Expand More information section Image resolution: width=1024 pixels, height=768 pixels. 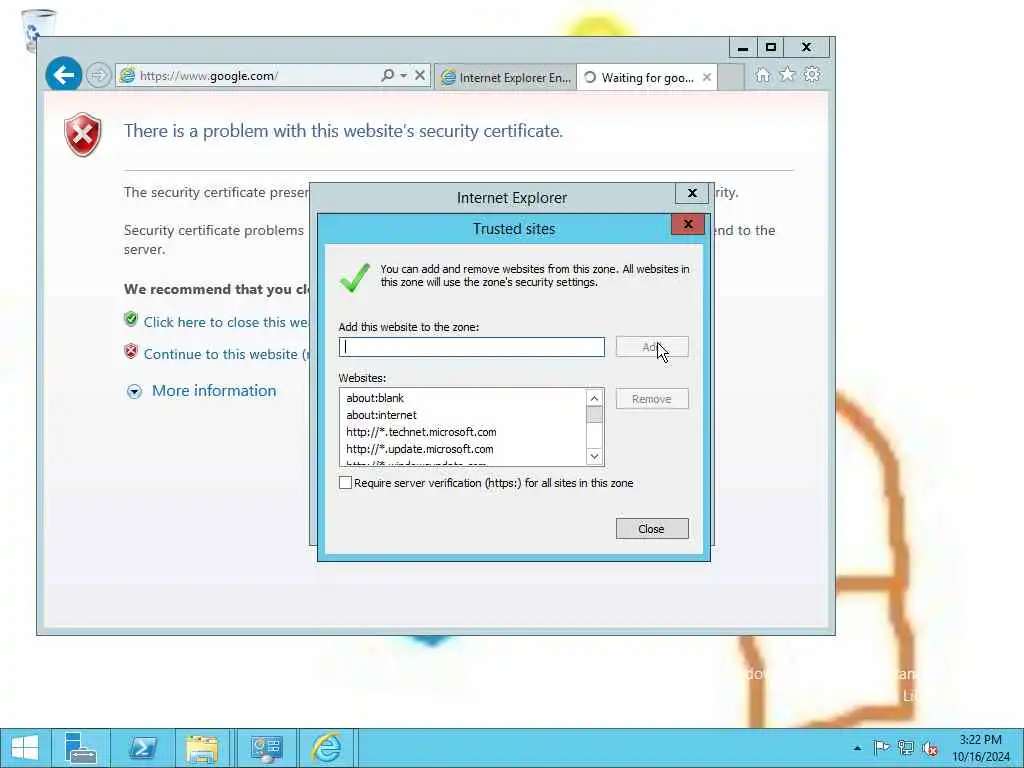tap(134, 391)
